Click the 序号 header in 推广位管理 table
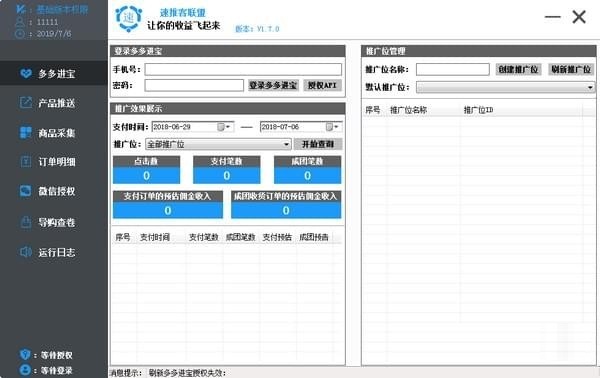 tap(373, 110)
